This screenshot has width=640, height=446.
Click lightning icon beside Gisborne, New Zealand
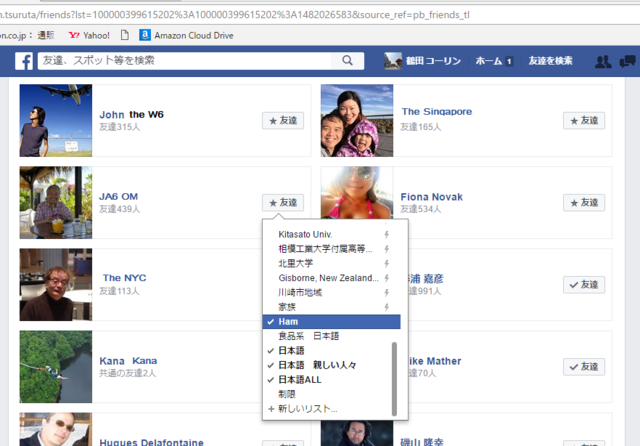tap(386, 278)
